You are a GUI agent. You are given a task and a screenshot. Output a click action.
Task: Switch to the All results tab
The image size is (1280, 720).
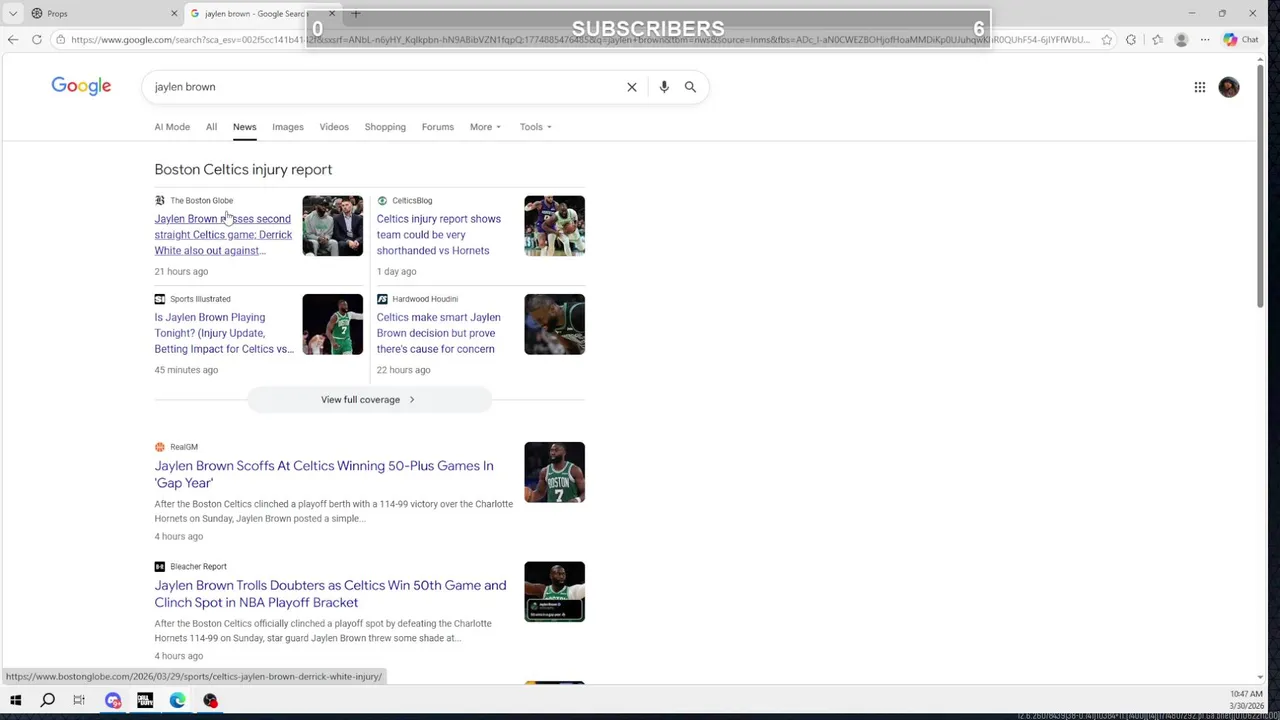click(211, 127)
